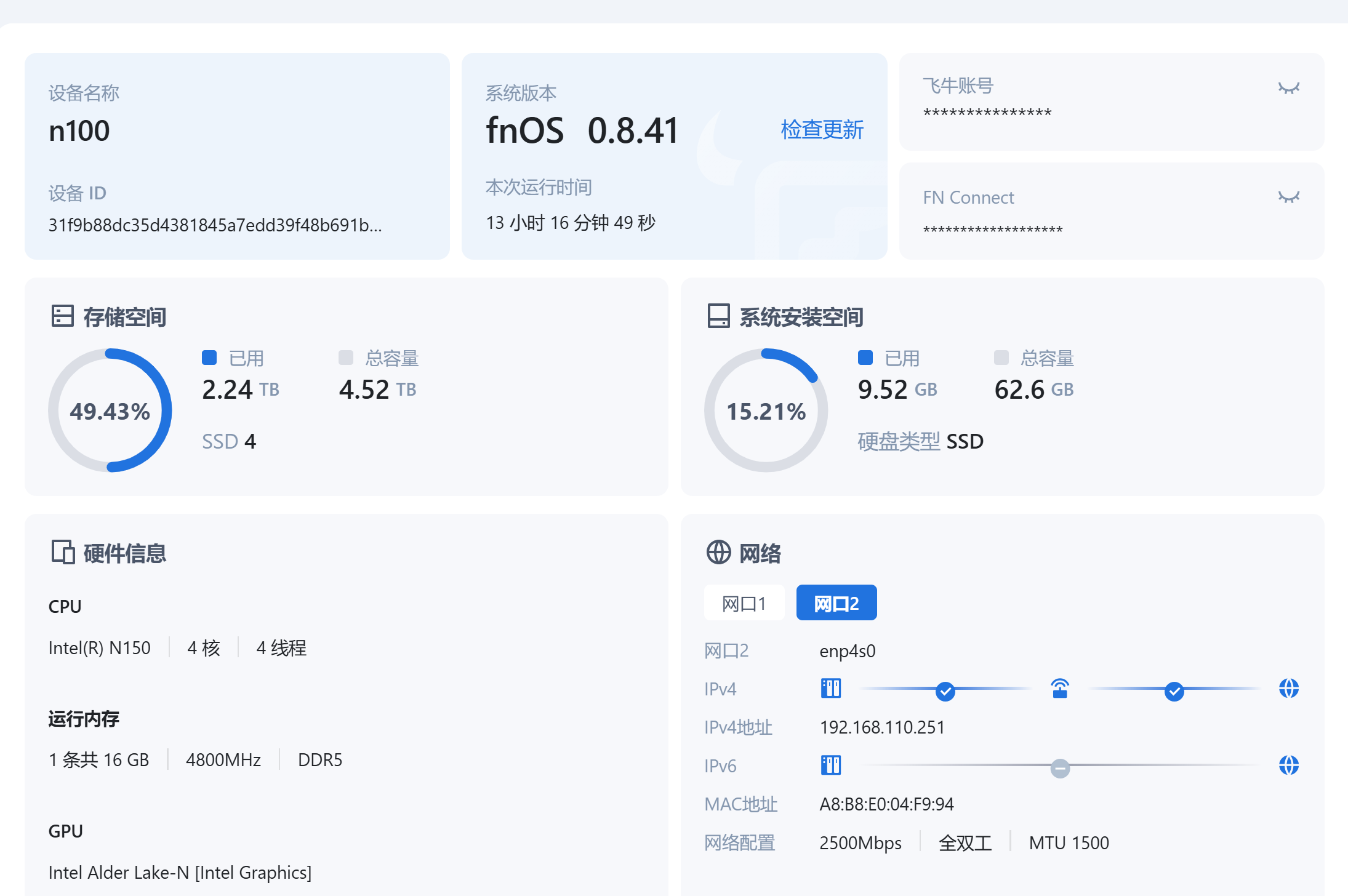Viewport: 1348px width, 896px height.
Task: Click the Intel(R) N150 CPU name
Action: coord(100,648)
